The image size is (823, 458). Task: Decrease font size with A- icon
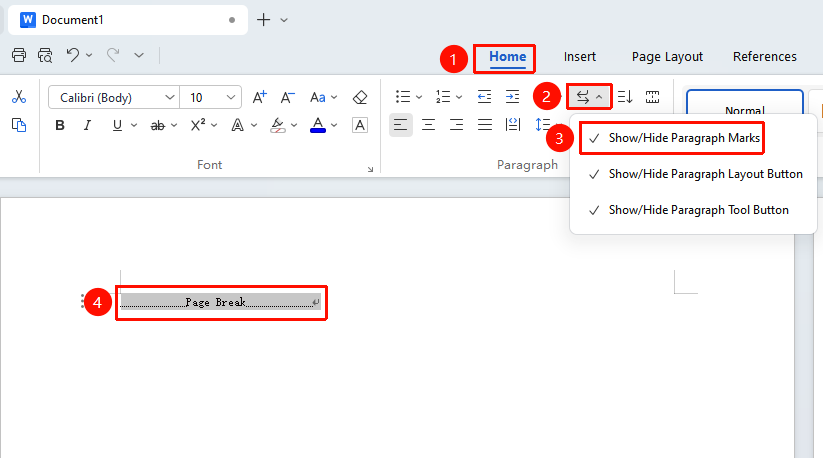click(x=287, y=97)
